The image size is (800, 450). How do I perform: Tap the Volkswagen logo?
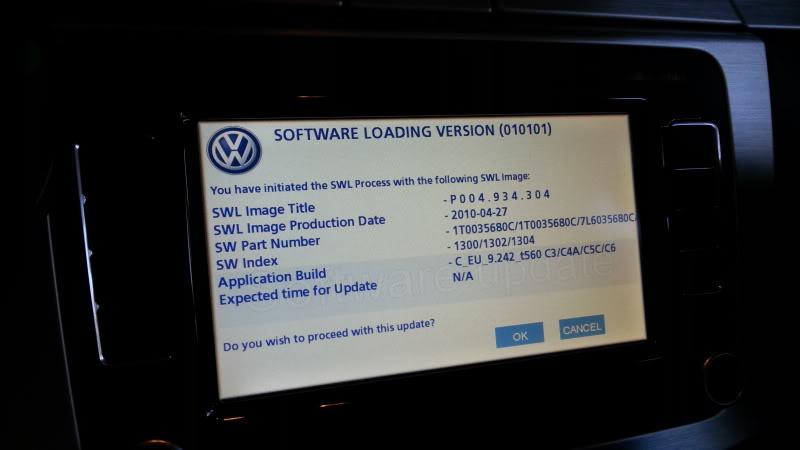coord(234,150)
